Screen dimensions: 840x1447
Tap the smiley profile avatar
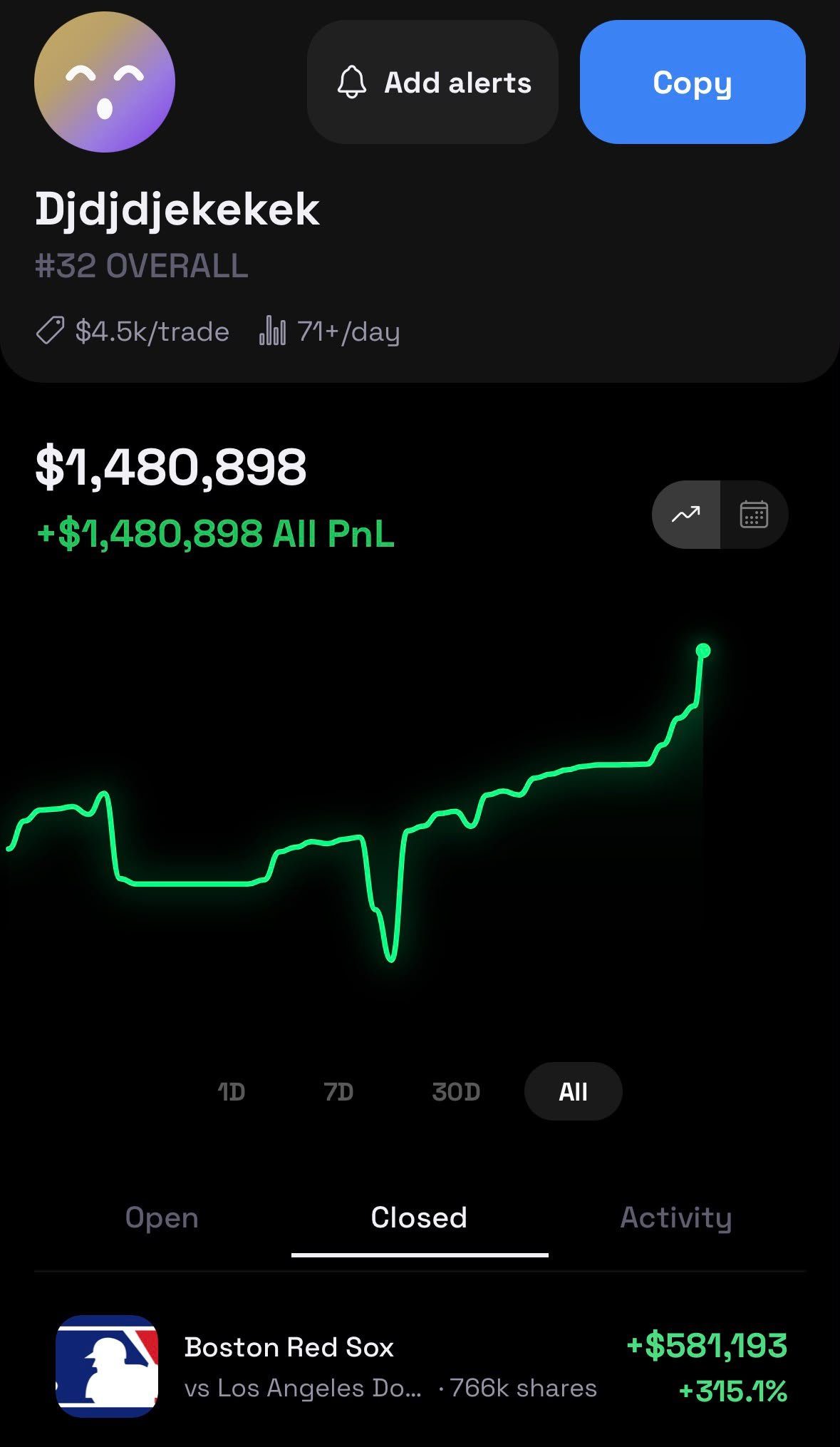point(105,82)
